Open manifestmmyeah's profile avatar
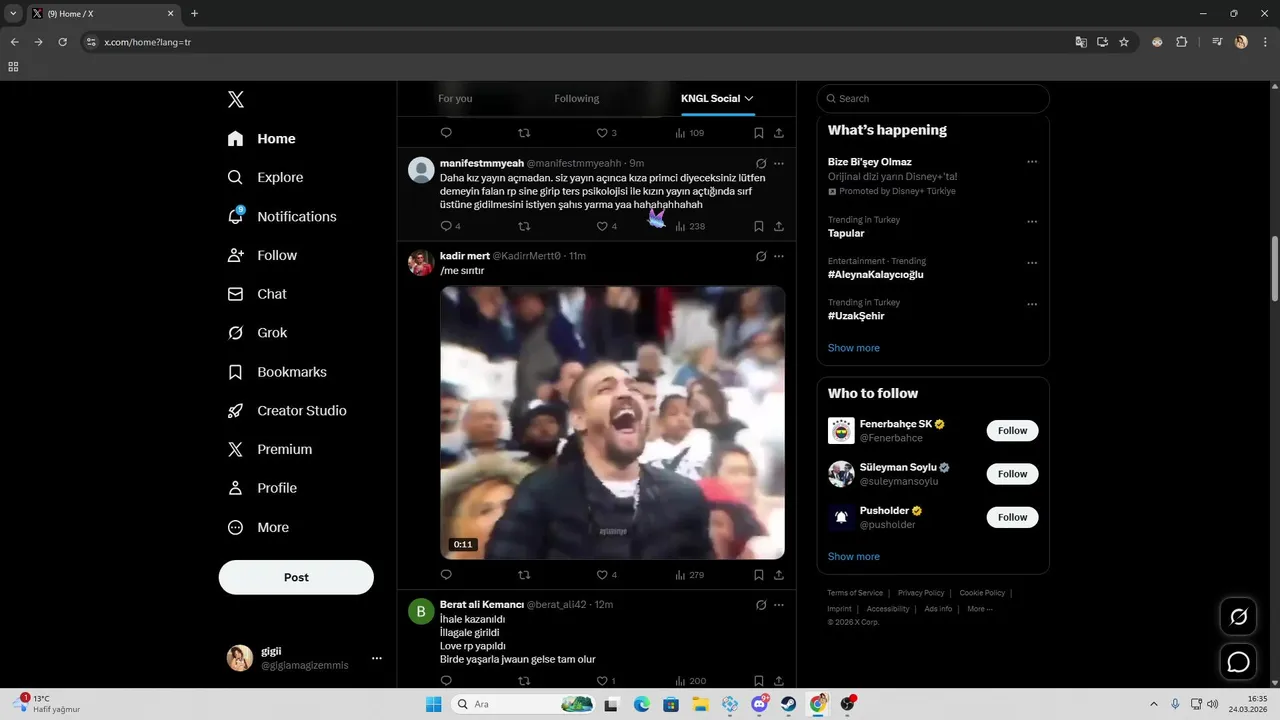Image resolution: width=1280 pixels, height=720 pixels. tap(421, 169)
